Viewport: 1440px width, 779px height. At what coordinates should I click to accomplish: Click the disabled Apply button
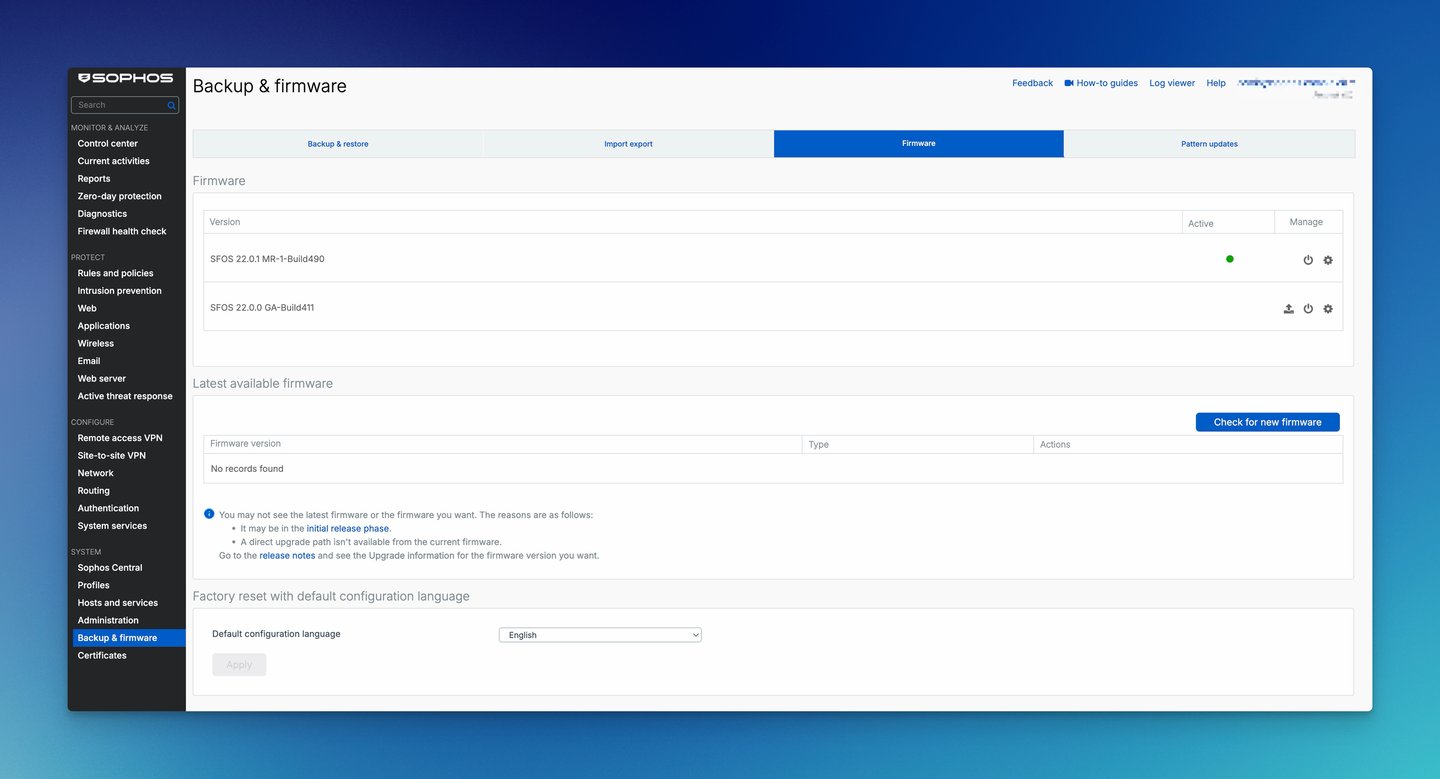pos(239,665)
